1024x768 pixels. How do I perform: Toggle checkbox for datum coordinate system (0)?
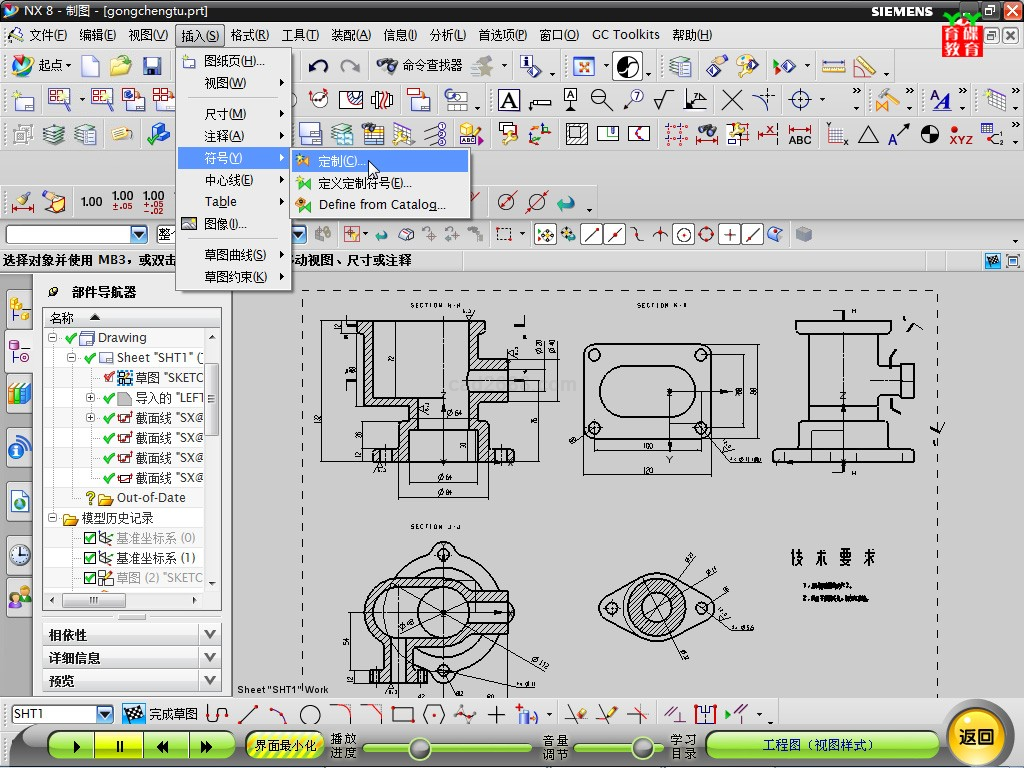[x=90, y=538]
